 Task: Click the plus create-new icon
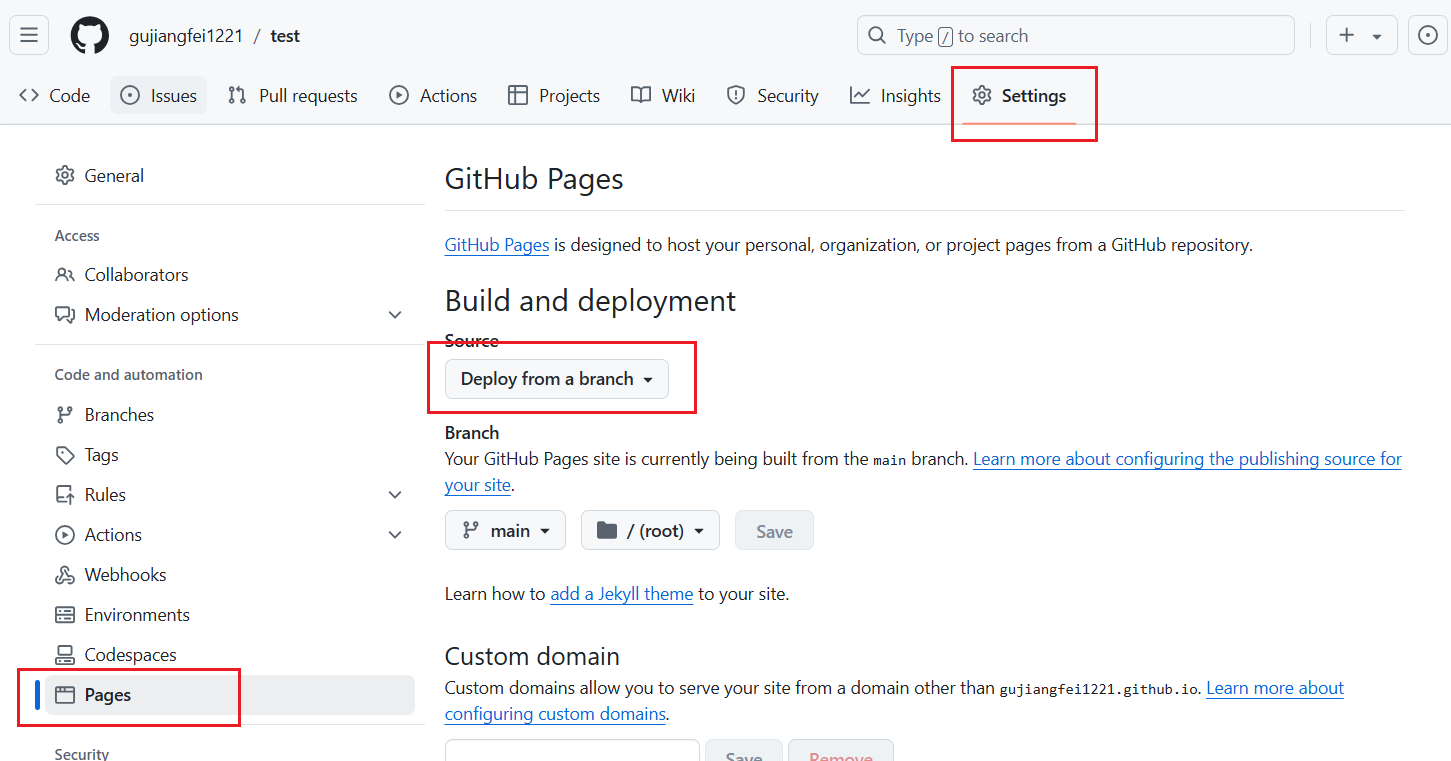click(x=1347, y=36)
